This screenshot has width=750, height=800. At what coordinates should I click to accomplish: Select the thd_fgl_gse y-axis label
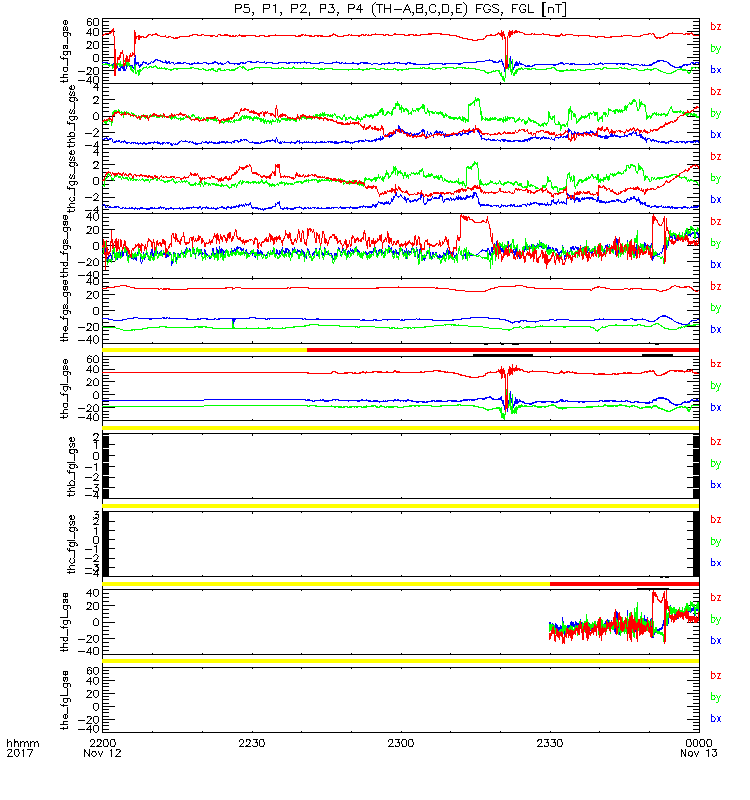pyautogui.click(x=65, y=622)
